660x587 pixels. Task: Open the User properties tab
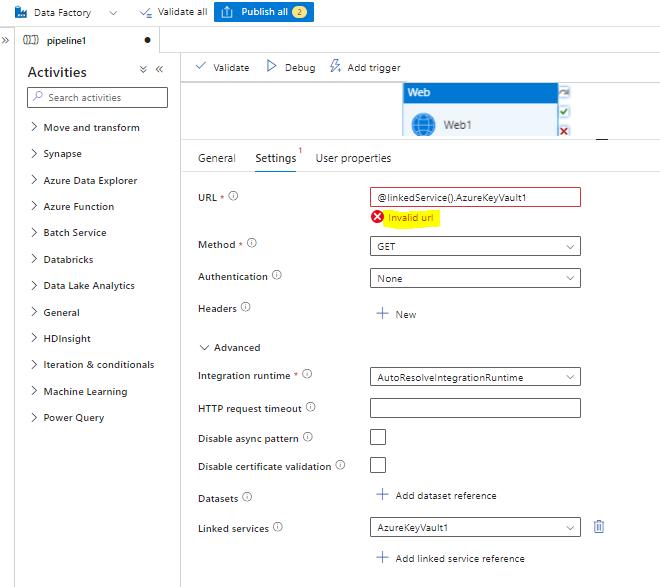(353, 158)
